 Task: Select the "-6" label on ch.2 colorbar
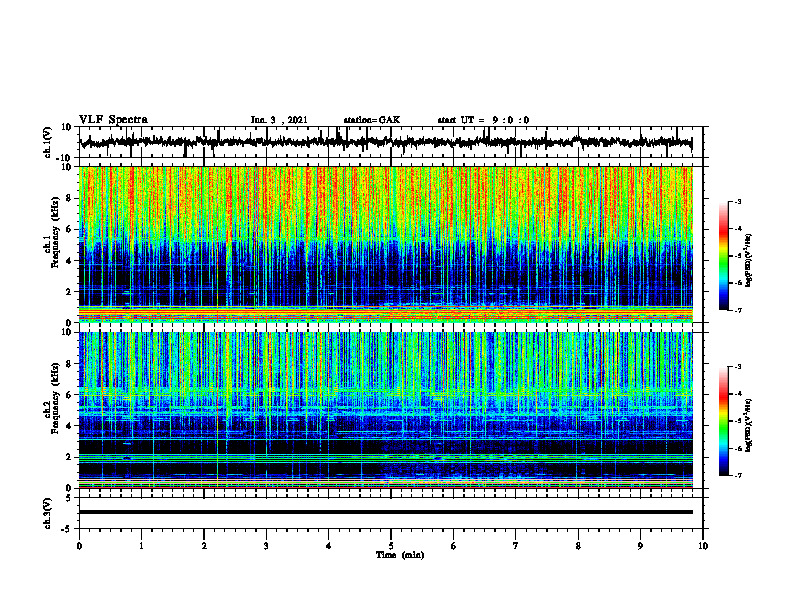tap(737, 448)
